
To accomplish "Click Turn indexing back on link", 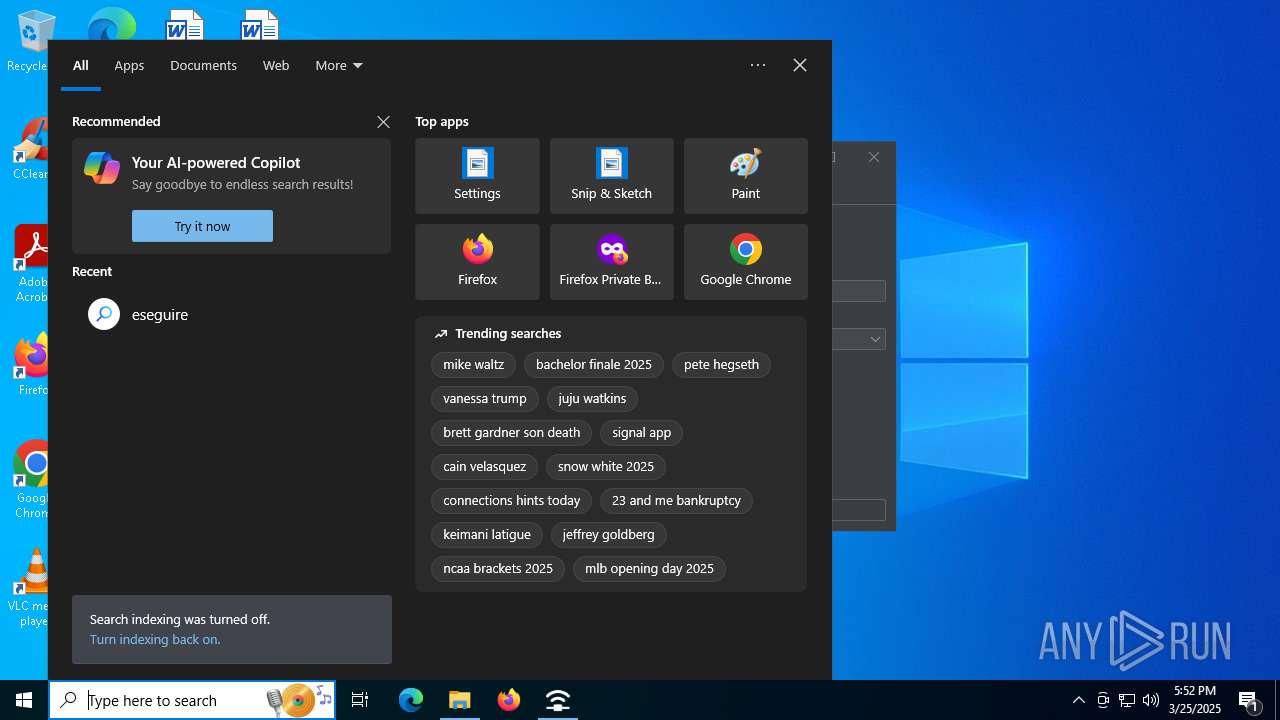I will (155, 639).
